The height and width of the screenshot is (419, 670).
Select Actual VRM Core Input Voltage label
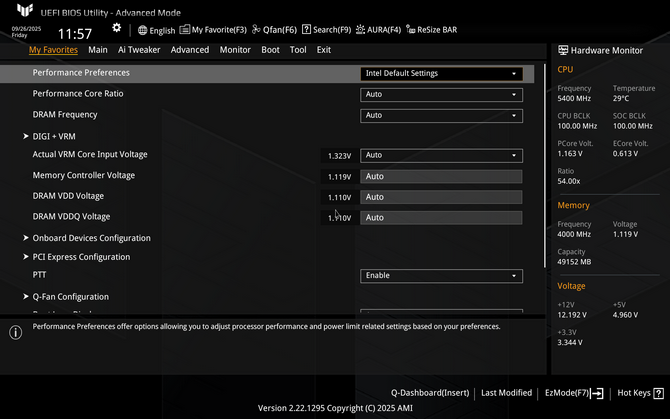(90, 154)
